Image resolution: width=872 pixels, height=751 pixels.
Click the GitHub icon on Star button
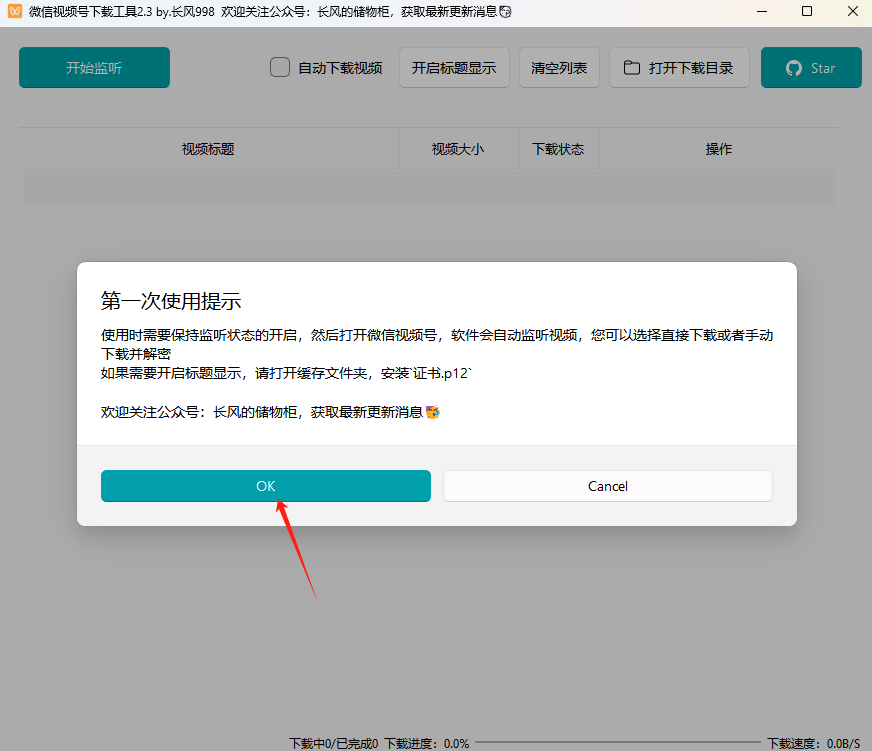(x=794, y=68)
